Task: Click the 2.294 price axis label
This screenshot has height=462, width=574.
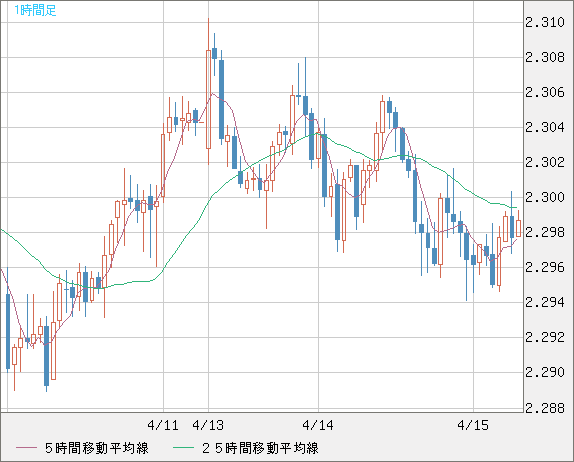Action: click(x=545, y=302)
